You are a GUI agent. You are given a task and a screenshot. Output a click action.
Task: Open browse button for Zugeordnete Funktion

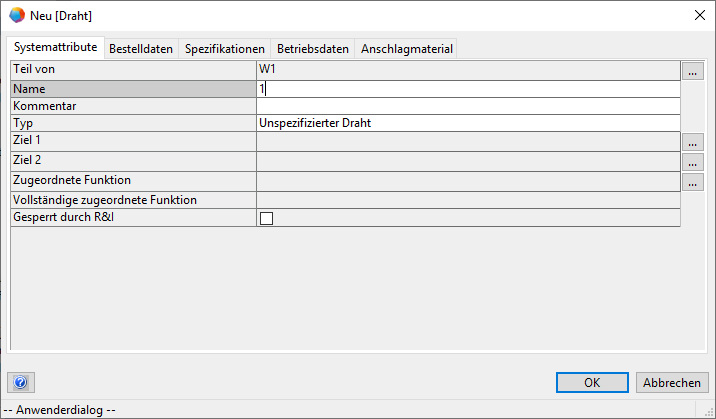[x=693, y=182]
